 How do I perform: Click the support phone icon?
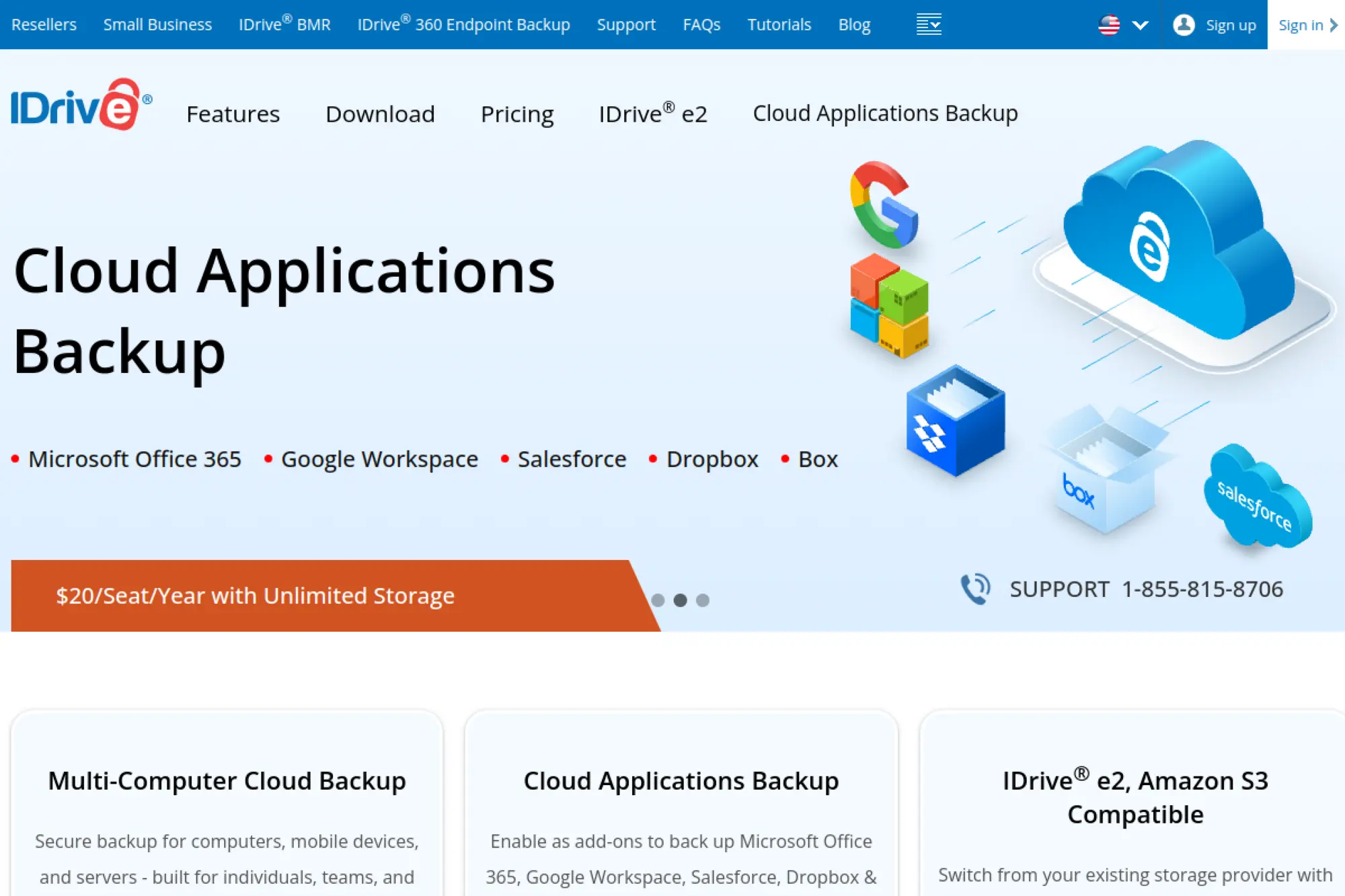975,589
